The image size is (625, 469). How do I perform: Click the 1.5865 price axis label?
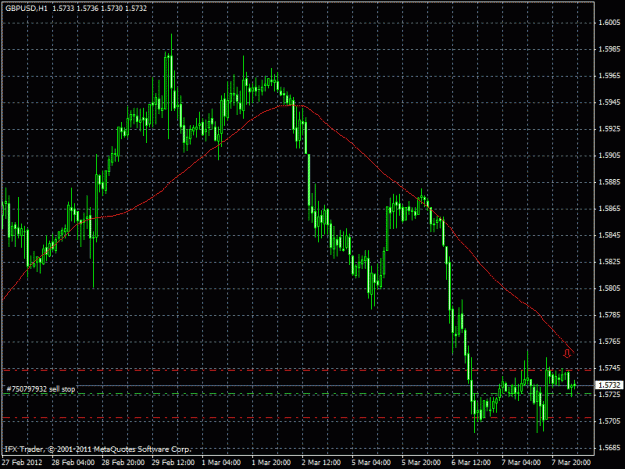[609, 208]
